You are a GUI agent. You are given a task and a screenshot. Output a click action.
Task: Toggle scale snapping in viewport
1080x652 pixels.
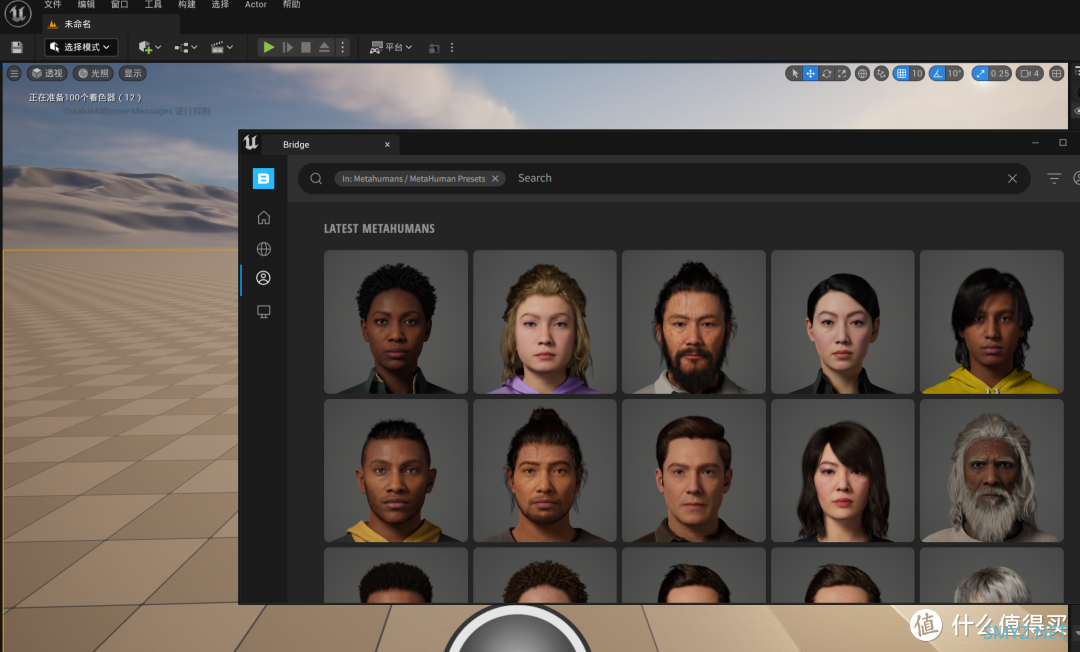980,73
